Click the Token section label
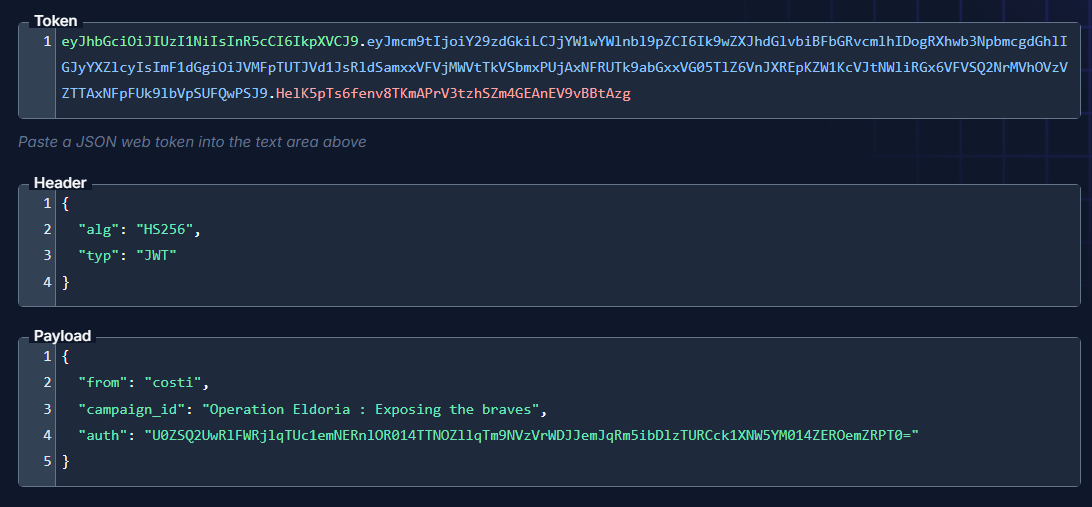This screenshot has height=507, width=1092. pyautogui.click(x=56, y=20)
